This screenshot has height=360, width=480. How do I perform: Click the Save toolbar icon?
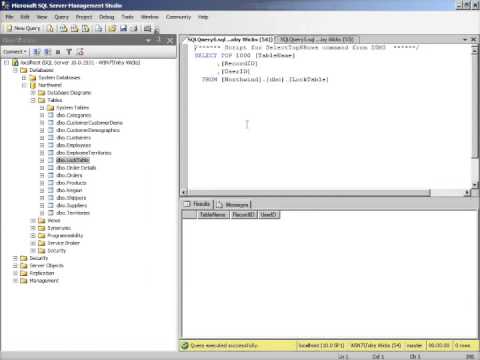[124, 28]
